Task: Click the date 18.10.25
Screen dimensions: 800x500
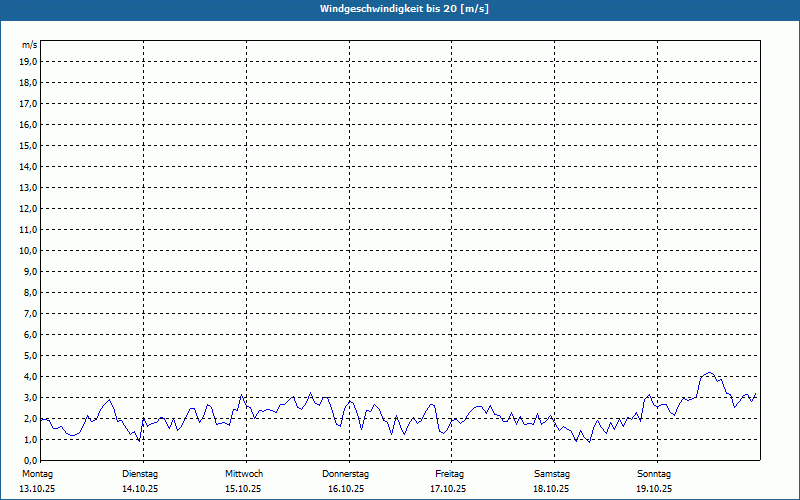Action: pos(552,489)
